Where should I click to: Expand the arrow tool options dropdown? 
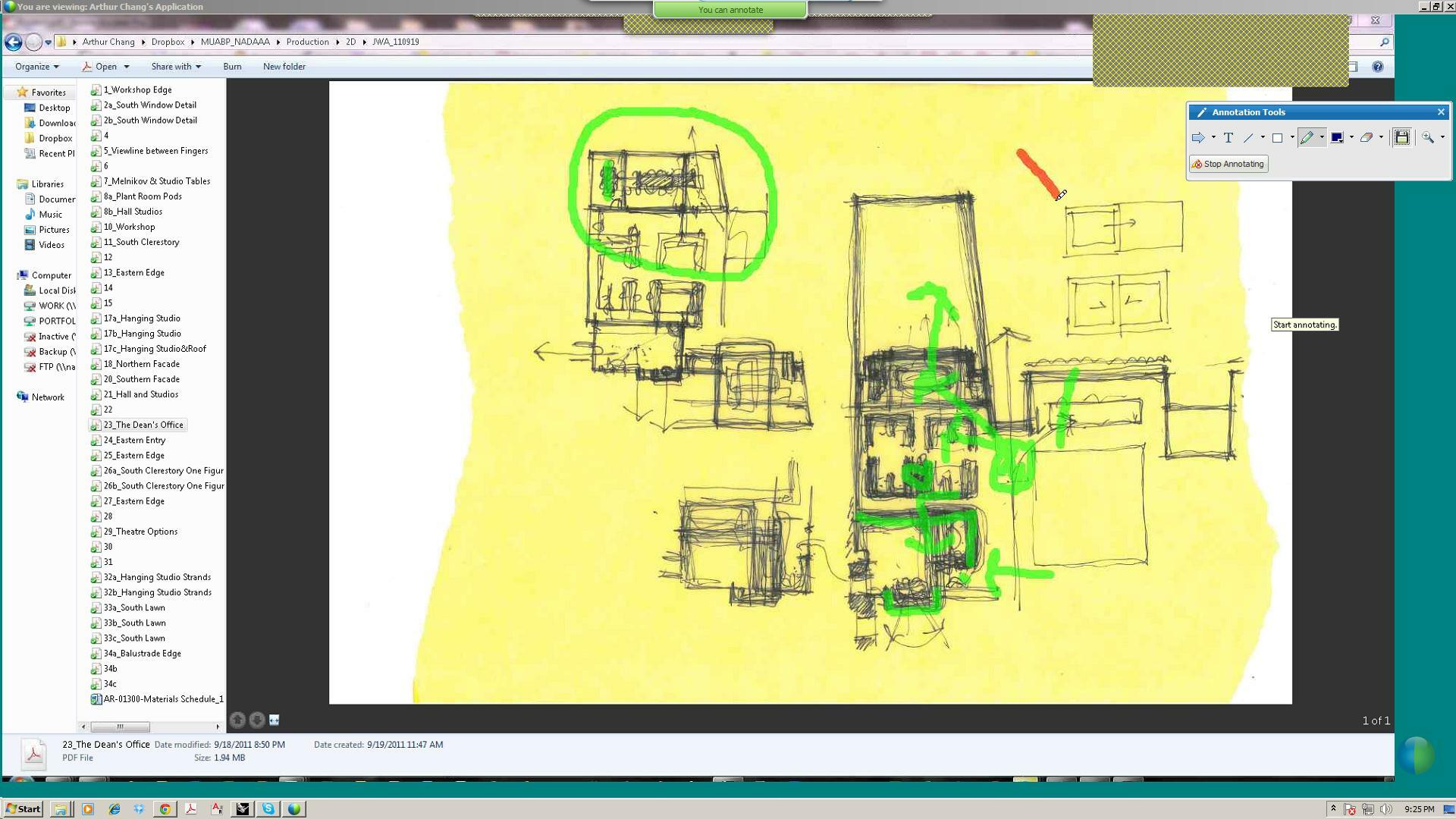pos(1213,138)
